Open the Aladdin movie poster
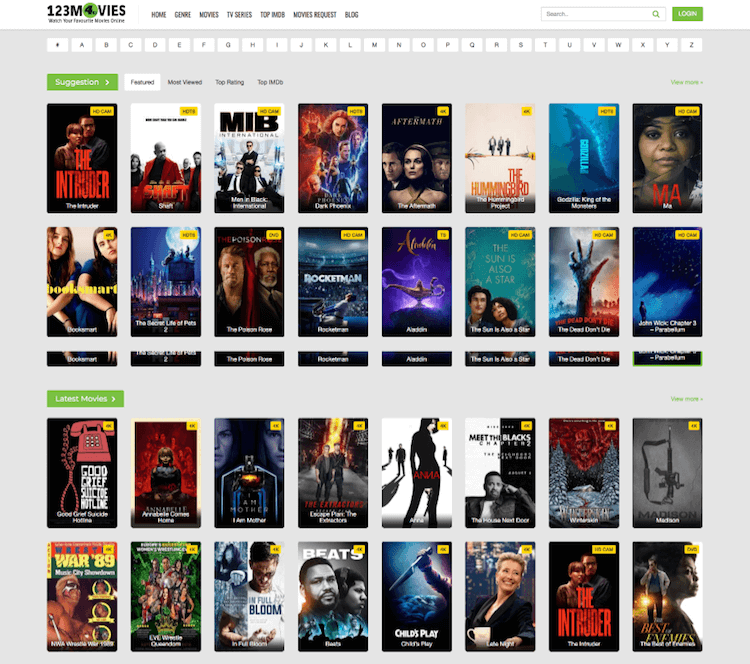The image size is (750, 664). 417,282
